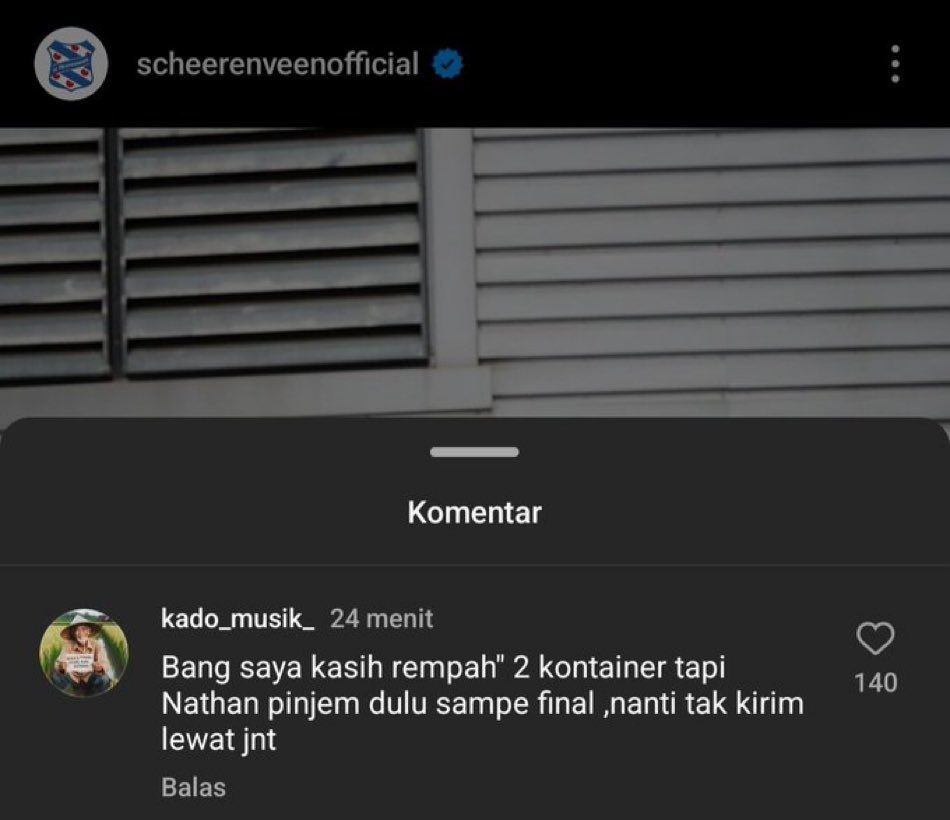Tap the divider line below Komentar

click(475, 565)
